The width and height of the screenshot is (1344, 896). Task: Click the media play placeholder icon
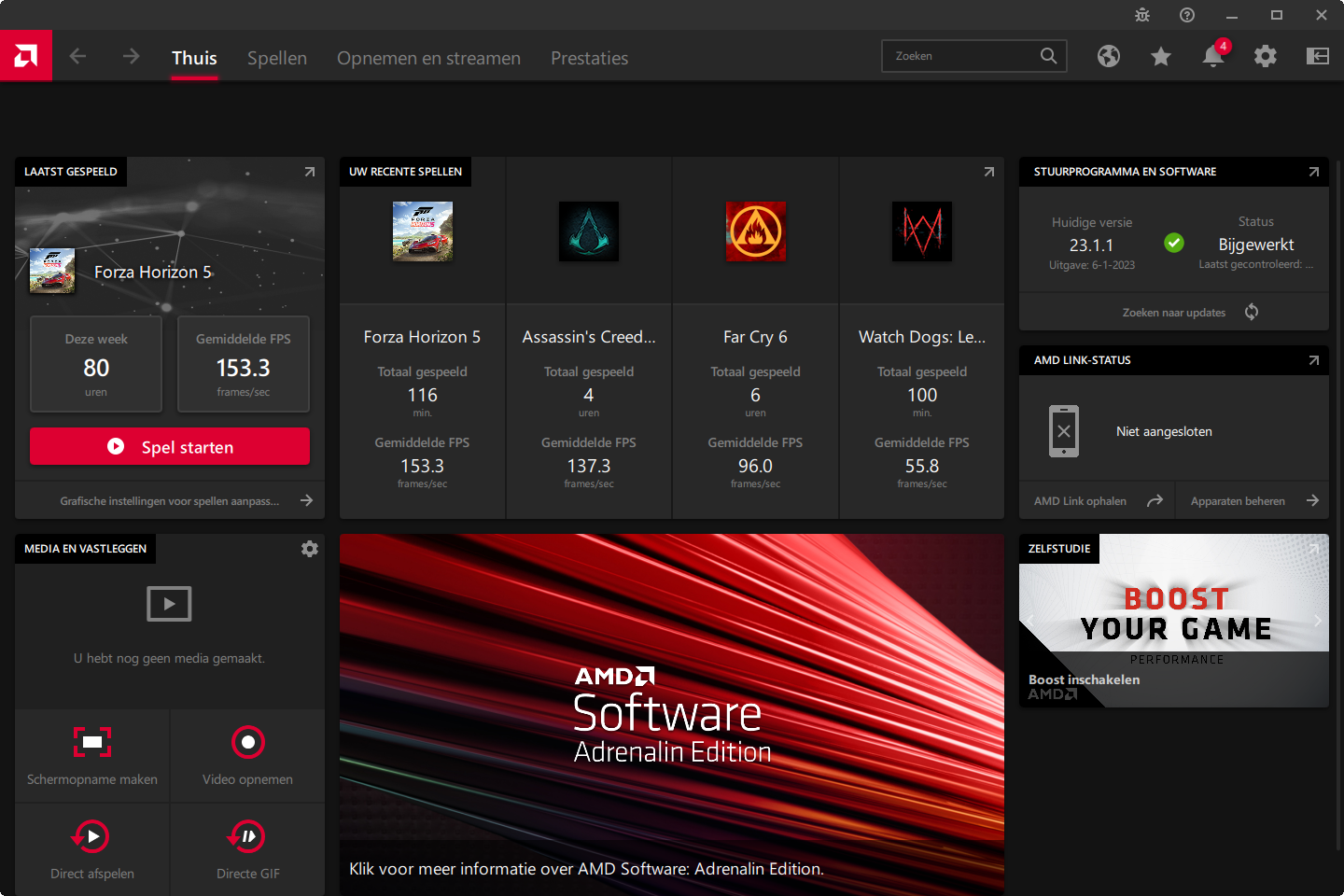(x=169, y=604)
